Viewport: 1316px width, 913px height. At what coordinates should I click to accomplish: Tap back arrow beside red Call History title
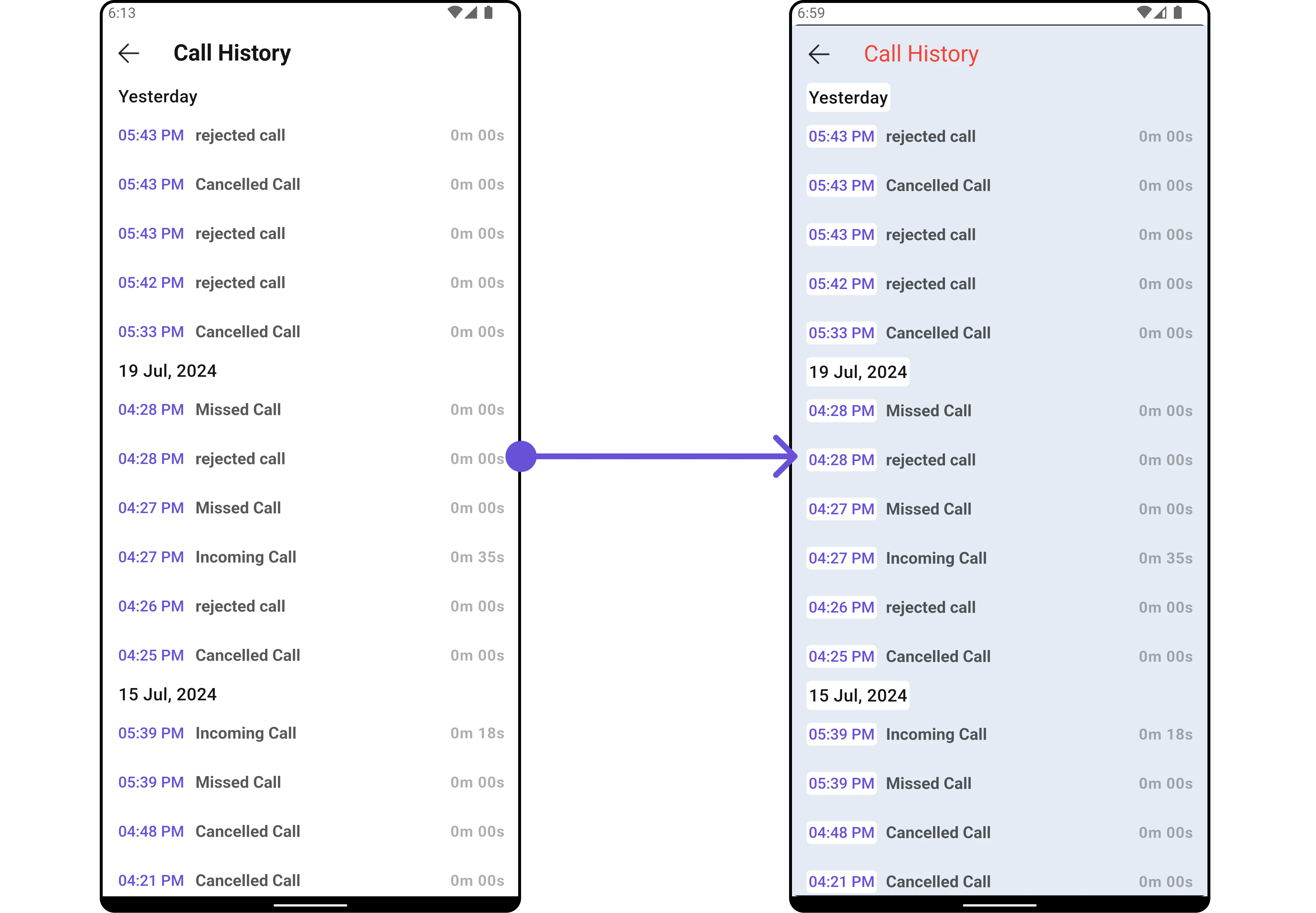click(x=819, y=54)
